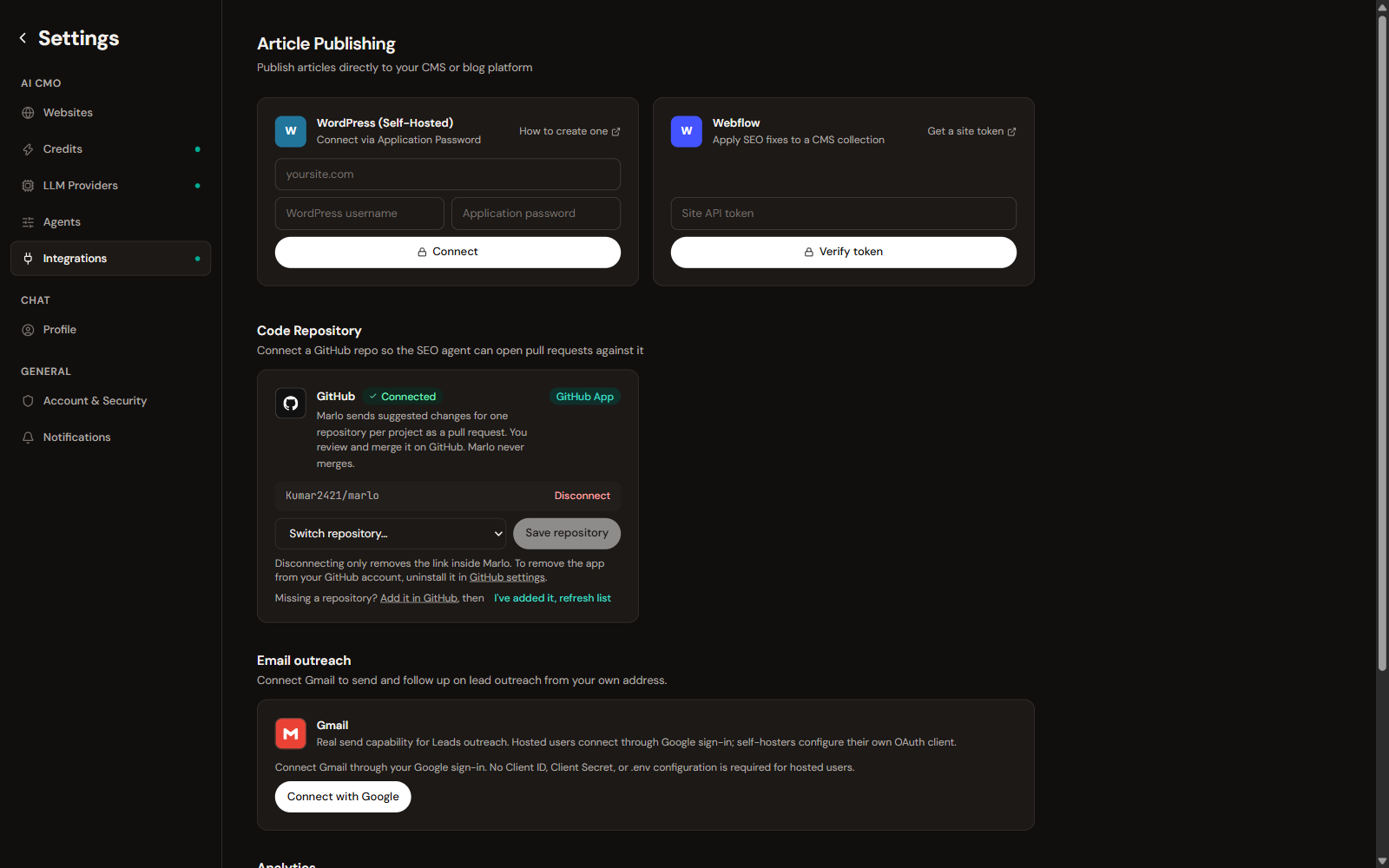Click the GitHub octocat logo
Image resolution: width=1389 pixels, height=868 pixels.
pyautogui.click(x=291, y=403)
